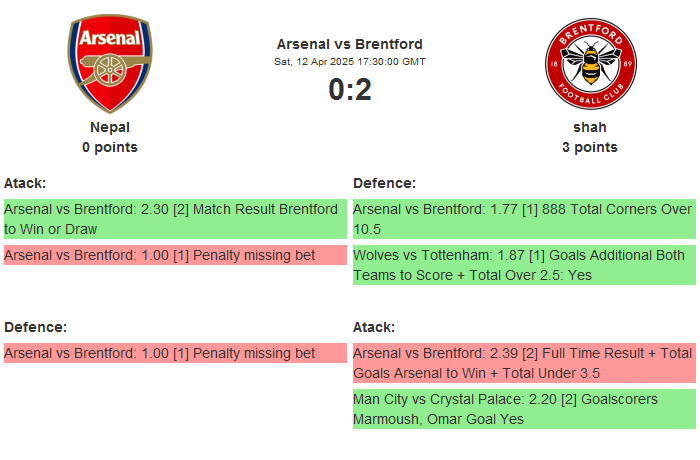Image resolution: width=700 pixels, height=460 pixels.
Task: Click the 3 points label
Action: pos(590,147)
